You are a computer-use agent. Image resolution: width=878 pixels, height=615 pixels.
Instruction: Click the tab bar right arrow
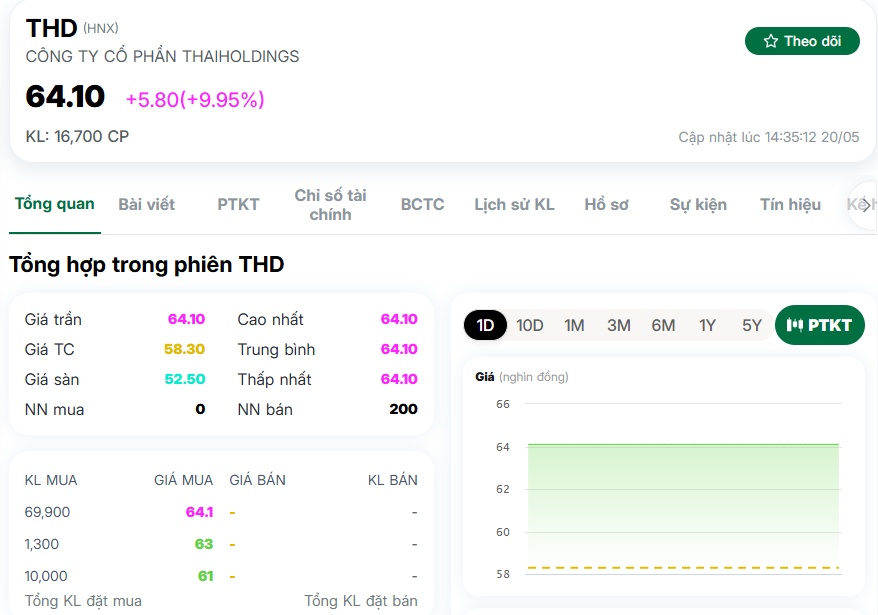[866, 205]
